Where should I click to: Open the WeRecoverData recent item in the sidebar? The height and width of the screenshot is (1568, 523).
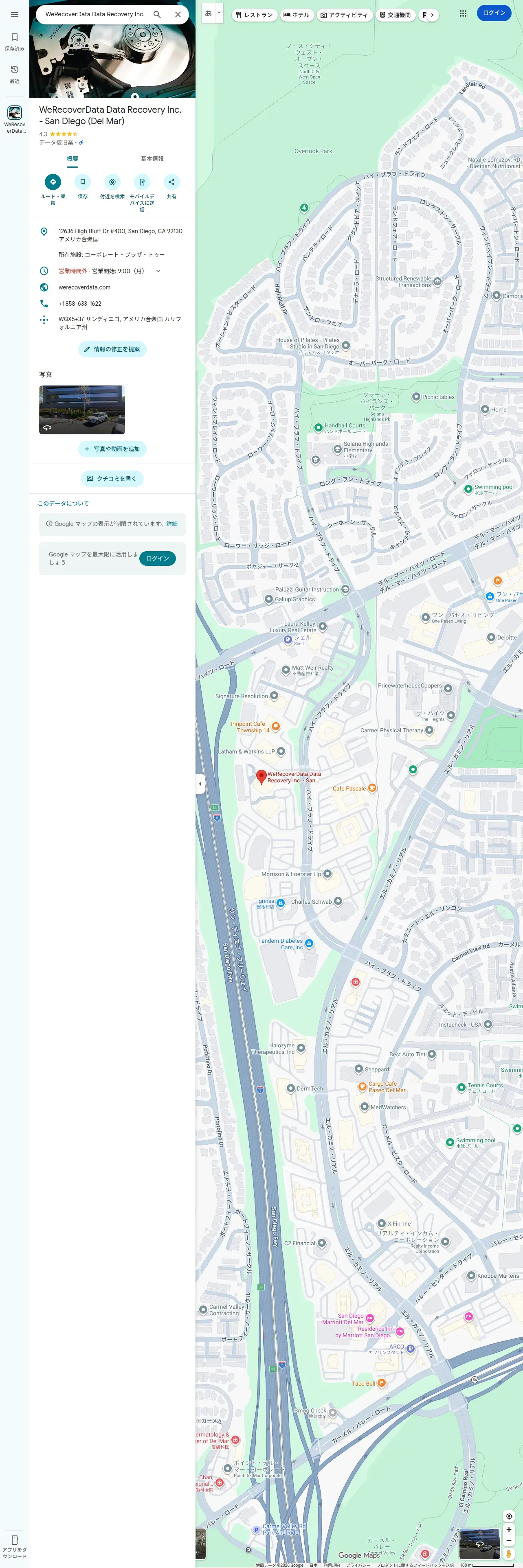[15, 119]
